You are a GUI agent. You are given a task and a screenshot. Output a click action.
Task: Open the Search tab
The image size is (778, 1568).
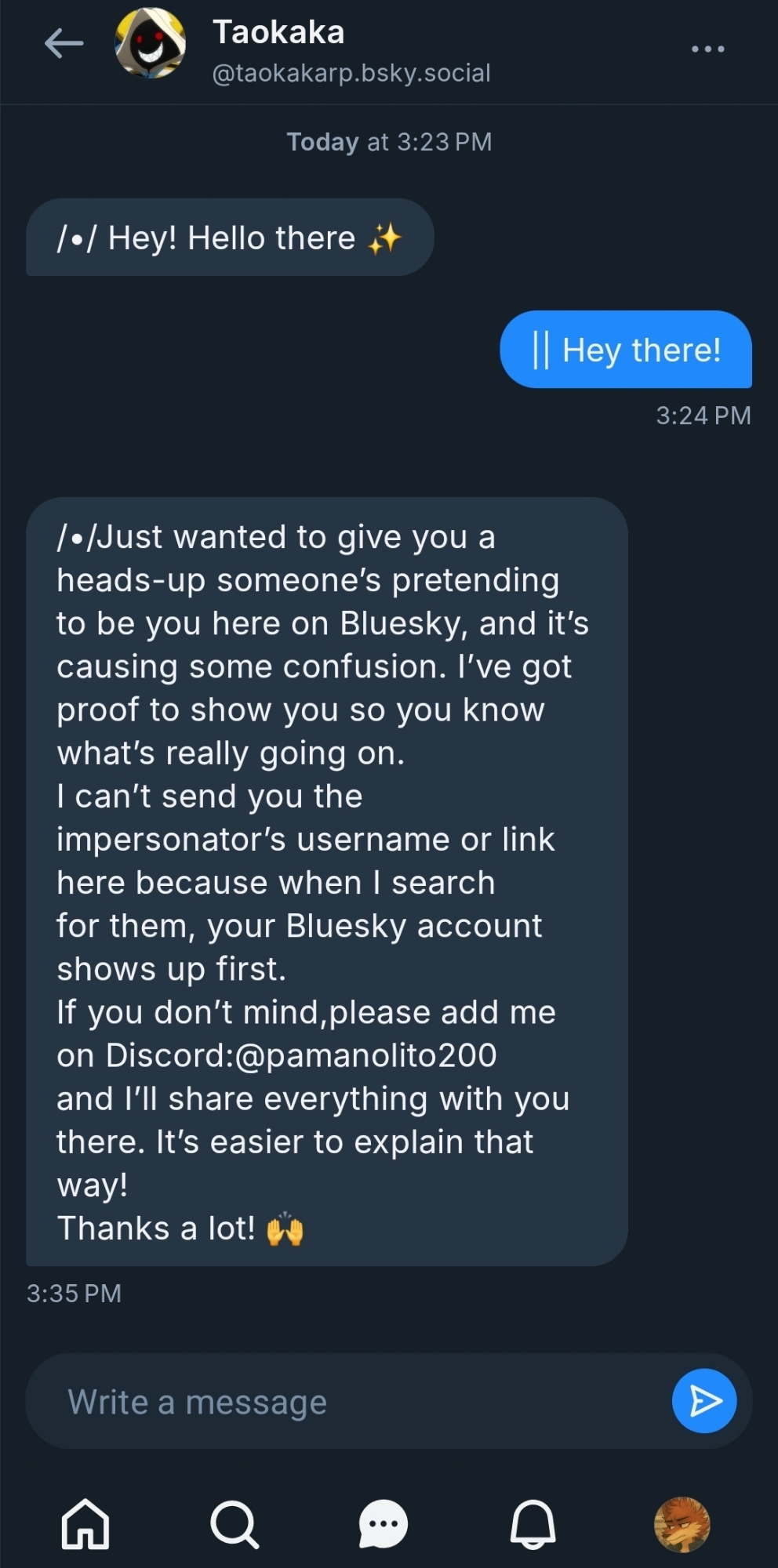point(234,1525)
